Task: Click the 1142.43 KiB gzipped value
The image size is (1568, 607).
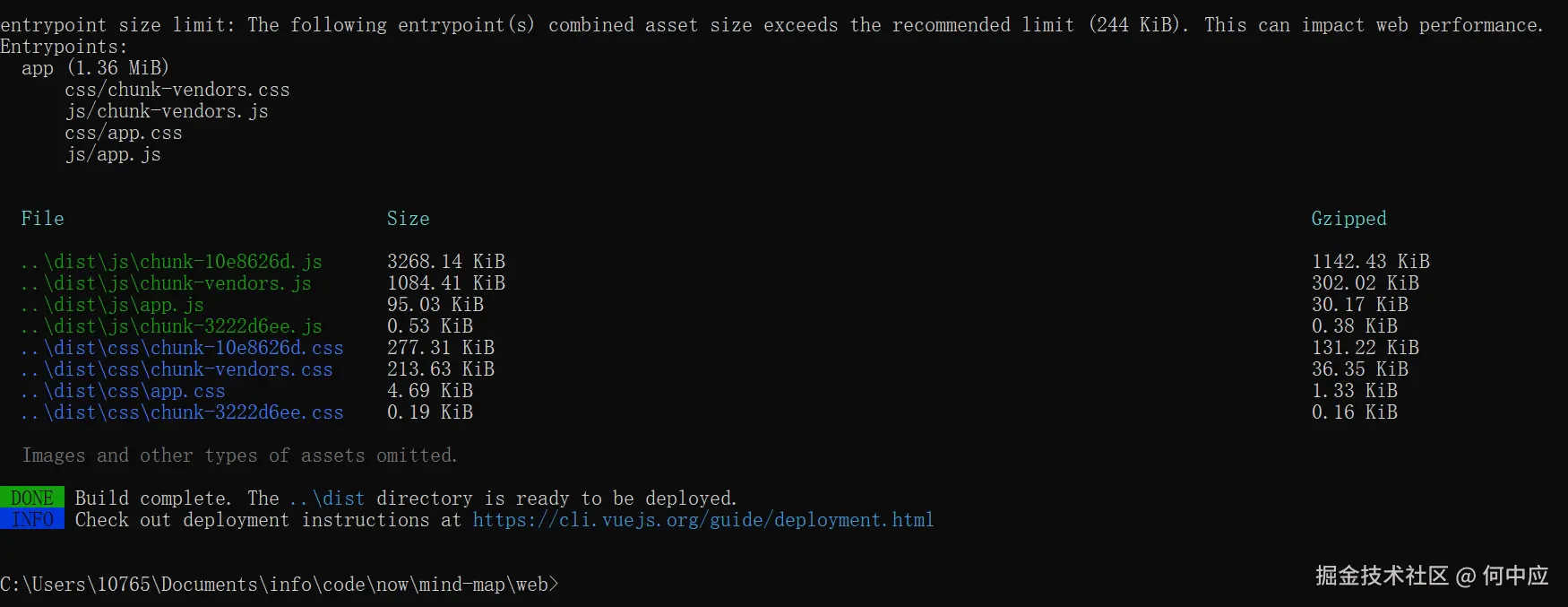Action: click(x=1370, y=262)
